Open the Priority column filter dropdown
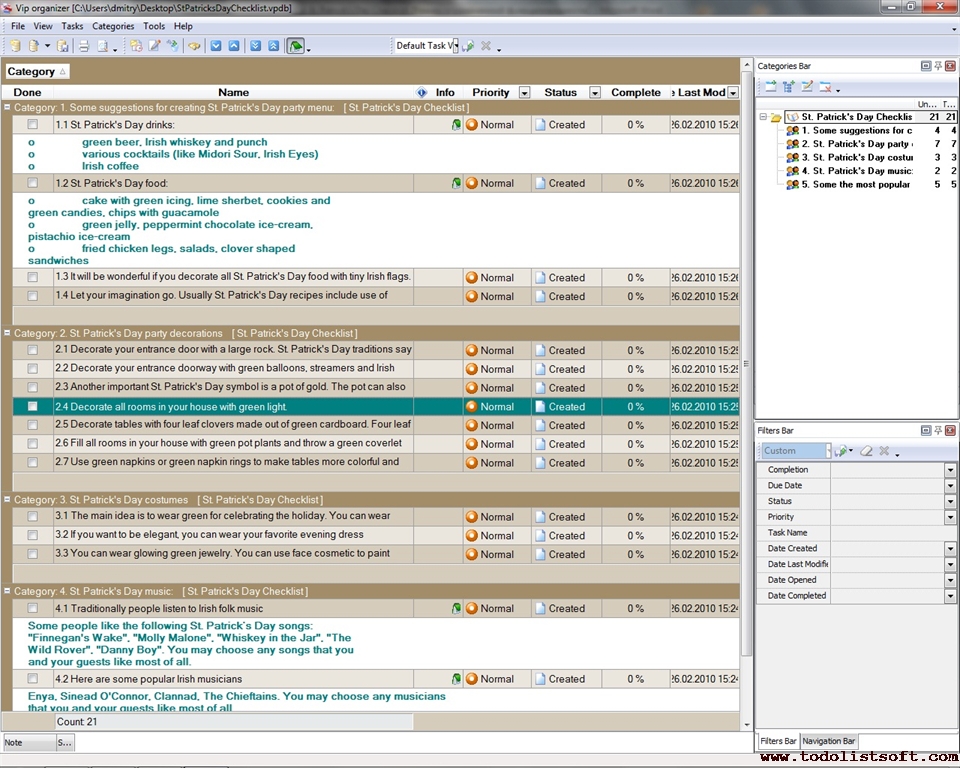This screenshot has width=960, height=768. click(524, 93)
